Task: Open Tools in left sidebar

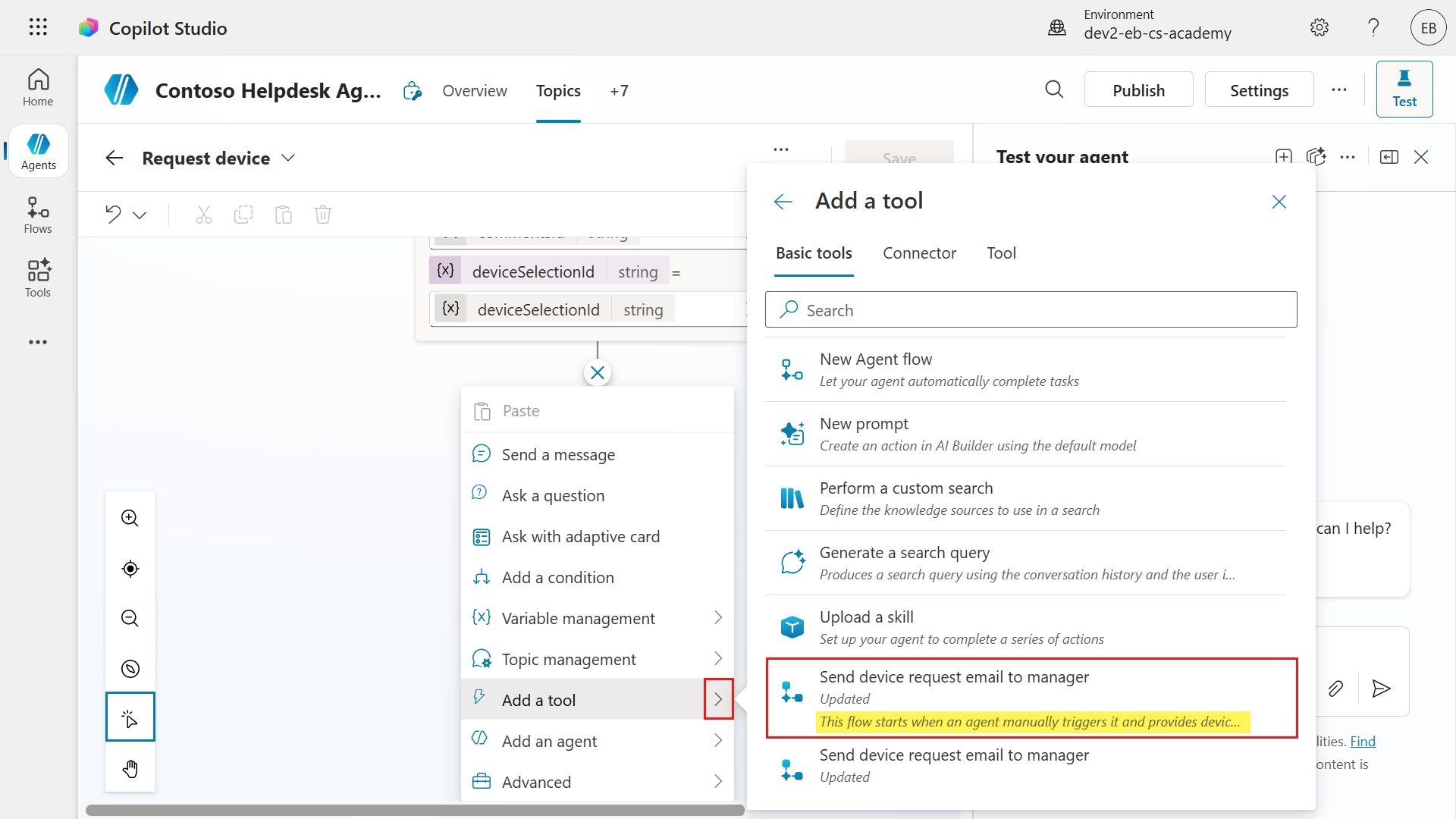Action: point(38,278)
